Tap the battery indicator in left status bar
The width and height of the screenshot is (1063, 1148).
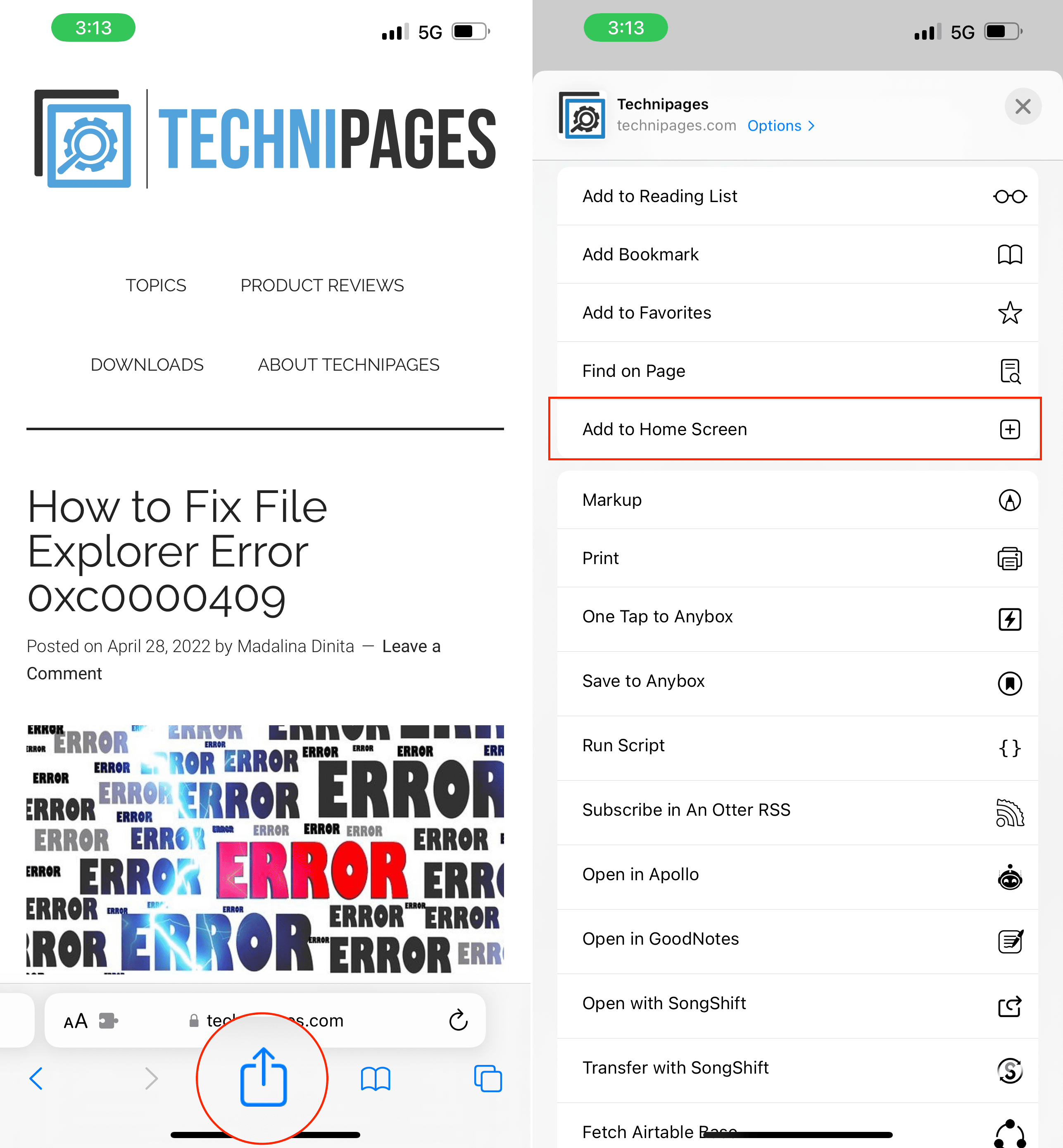pos(471,31)
